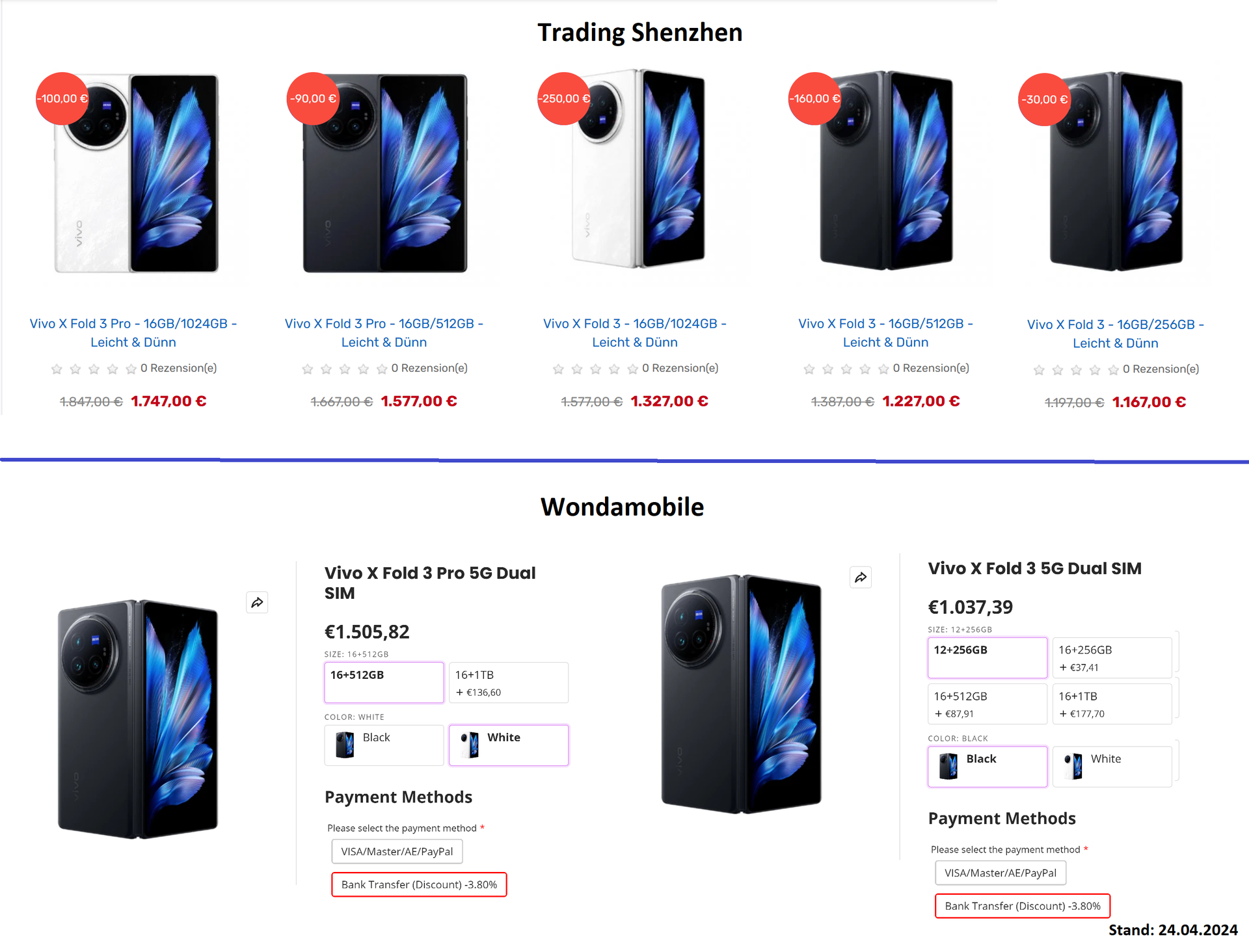Image resolution: width=1249 pixels, height=952 pixels.
Task: Select 12+256GB size option
Action: 987,658
